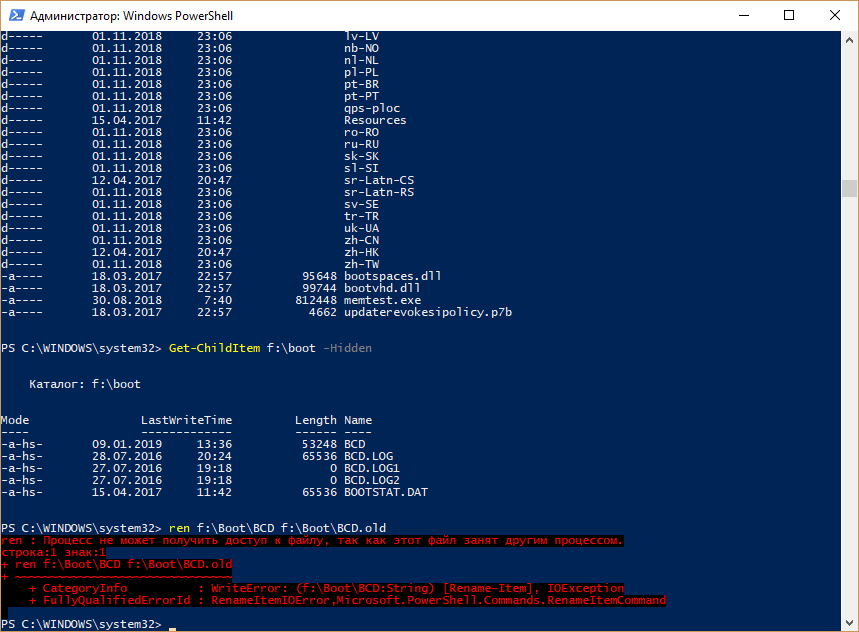Screen dimensions: 859x632
Task: Click the sr-Latn-CS directory name
Action: (x=379, y=180)
